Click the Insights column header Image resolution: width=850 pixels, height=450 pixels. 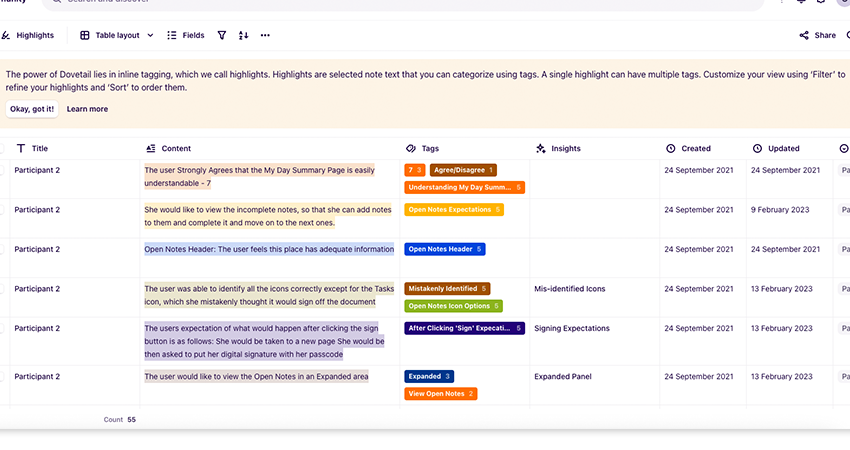click(565, 148)
